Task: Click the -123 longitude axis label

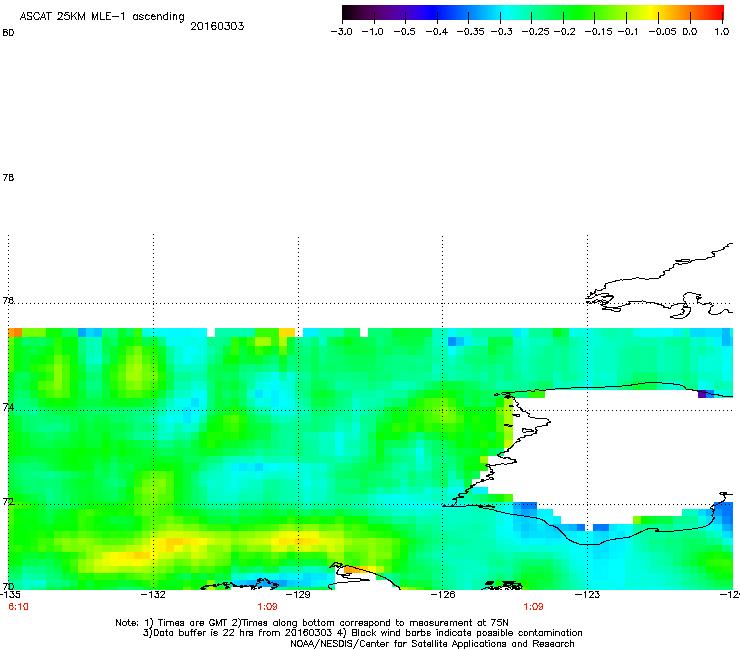Action: [587, 595]
